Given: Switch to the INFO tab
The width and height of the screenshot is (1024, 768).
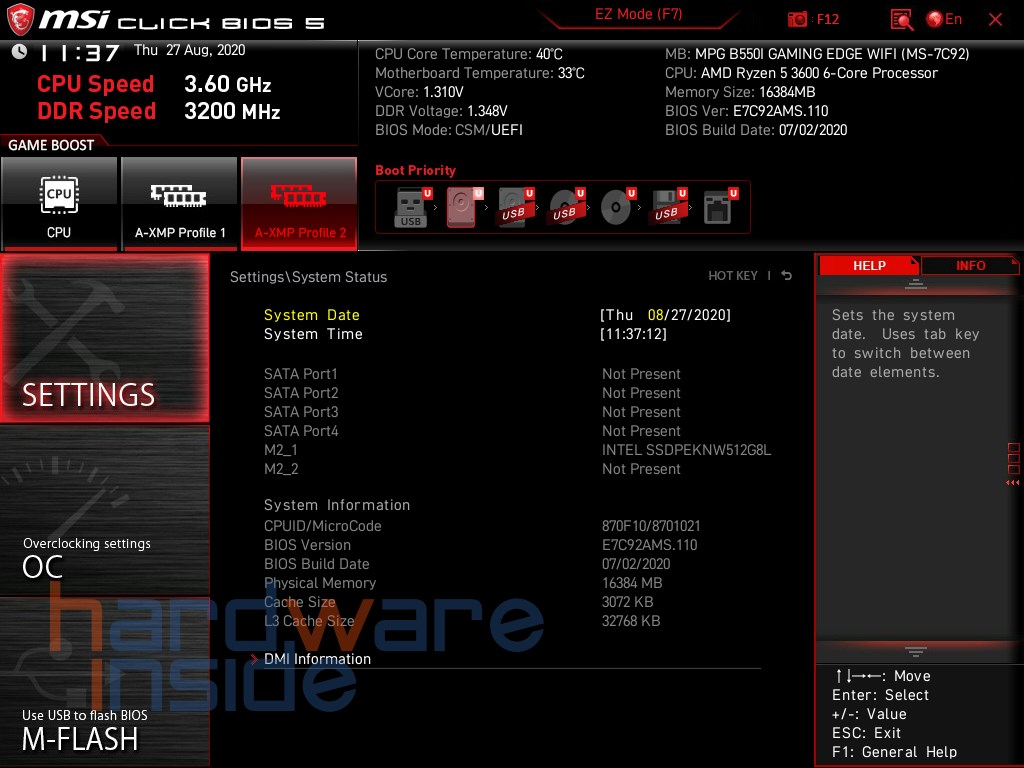Looking at the screenshot, I should 970,266.
